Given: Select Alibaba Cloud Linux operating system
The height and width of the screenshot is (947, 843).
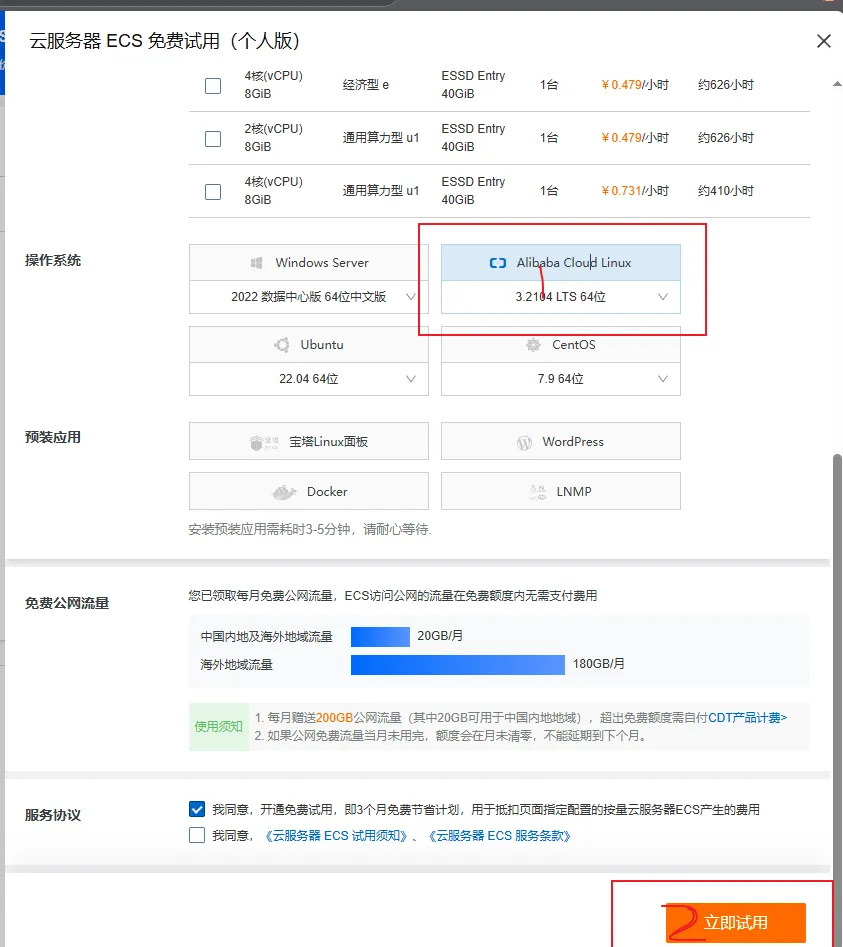Looking at the screenshot, I should click(x=560, y=263).
